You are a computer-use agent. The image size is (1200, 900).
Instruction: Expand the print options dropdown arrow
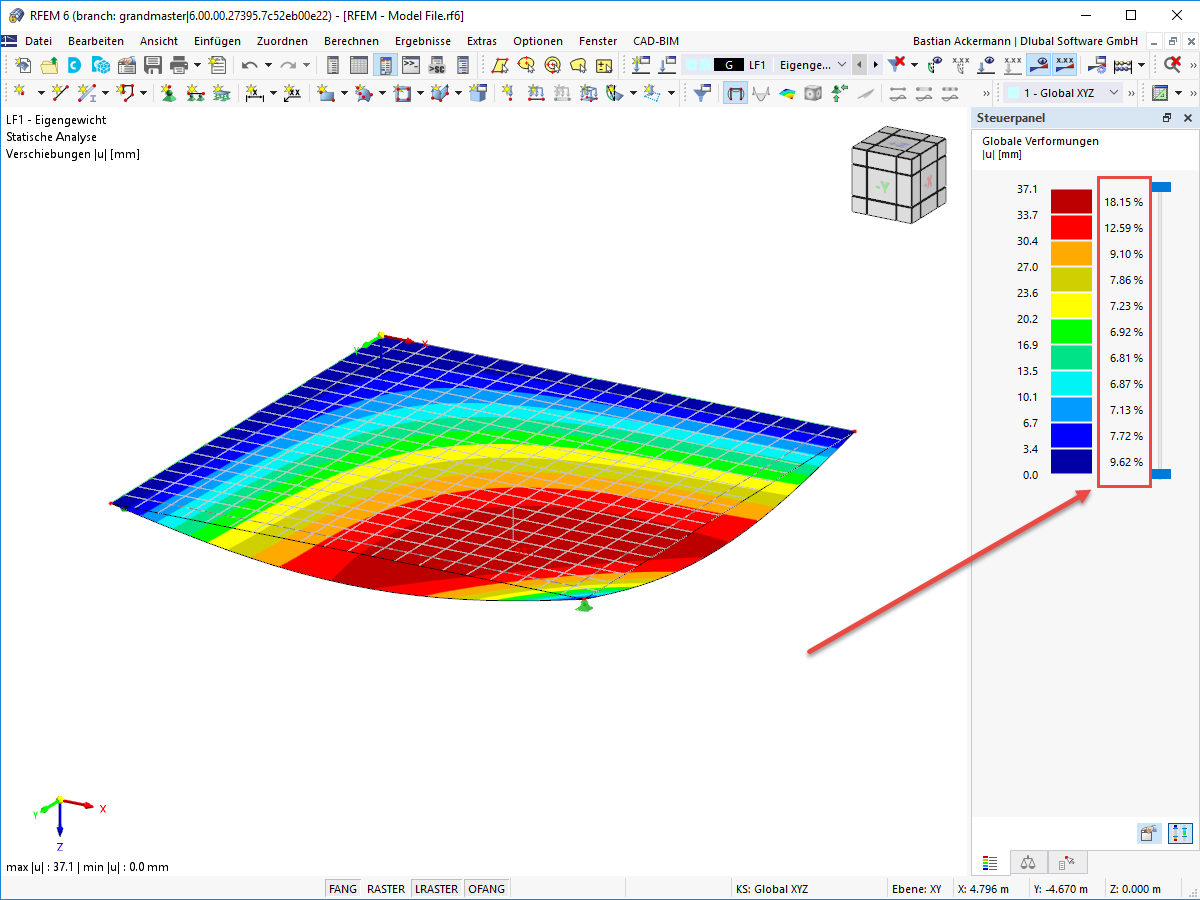pyautogui.click(x=197, y=65)
